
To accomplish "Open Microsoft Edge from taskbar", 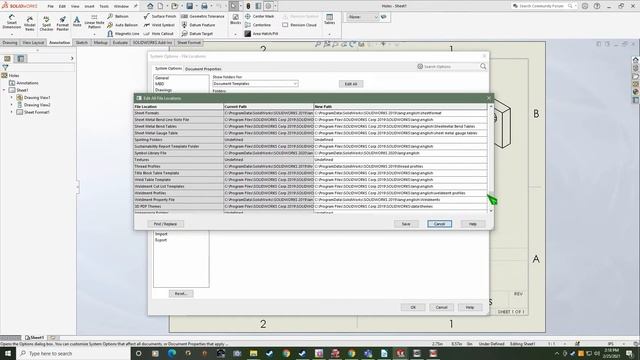I will click(x=171, y=353).
